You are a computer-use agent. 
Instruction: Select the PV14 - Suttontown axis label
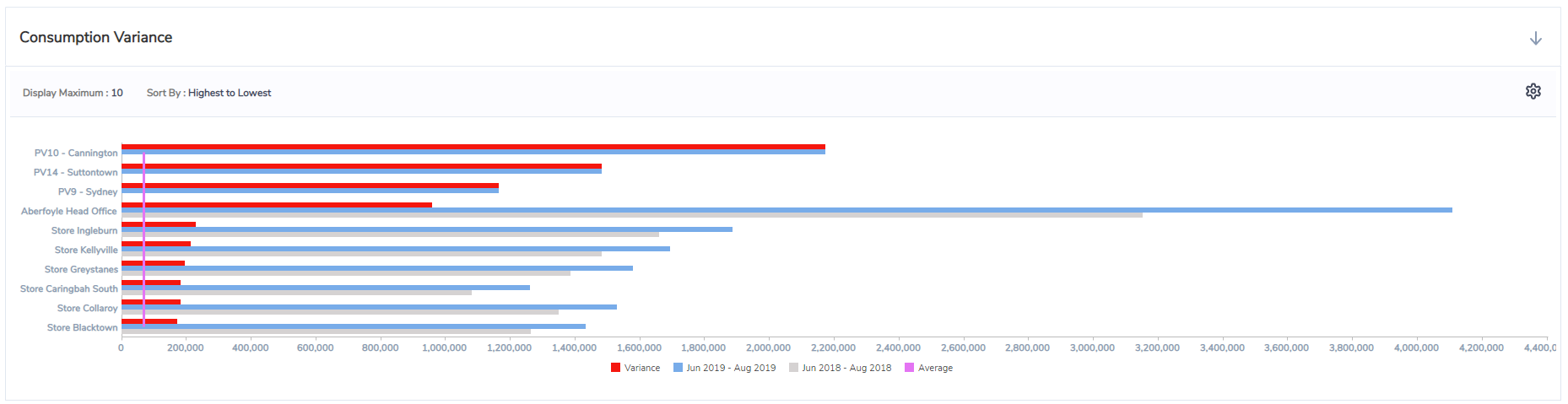coord(76,172)
